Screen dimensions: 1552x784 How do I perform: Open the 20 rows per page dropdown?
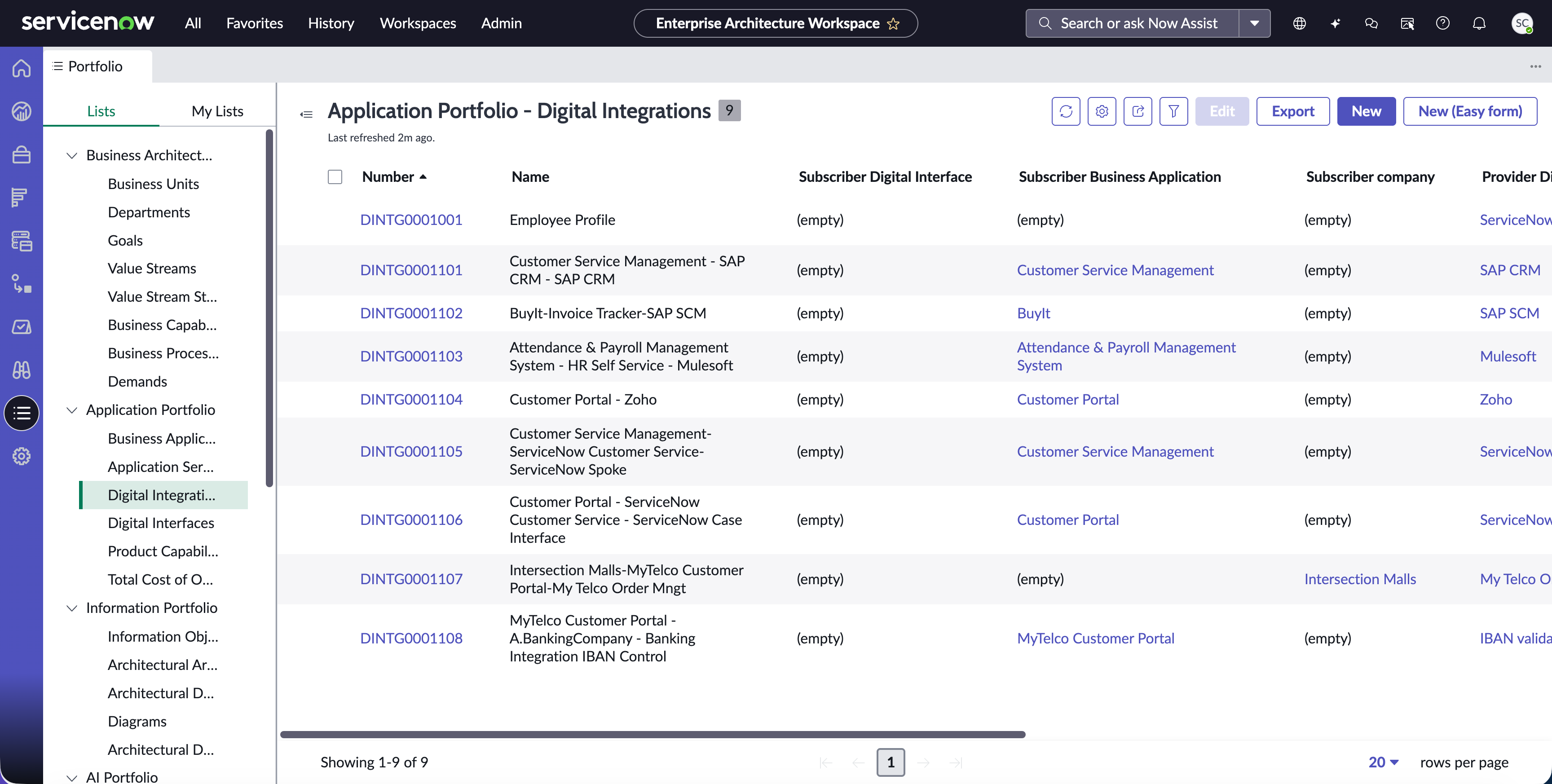click(x=1383, y=762)
